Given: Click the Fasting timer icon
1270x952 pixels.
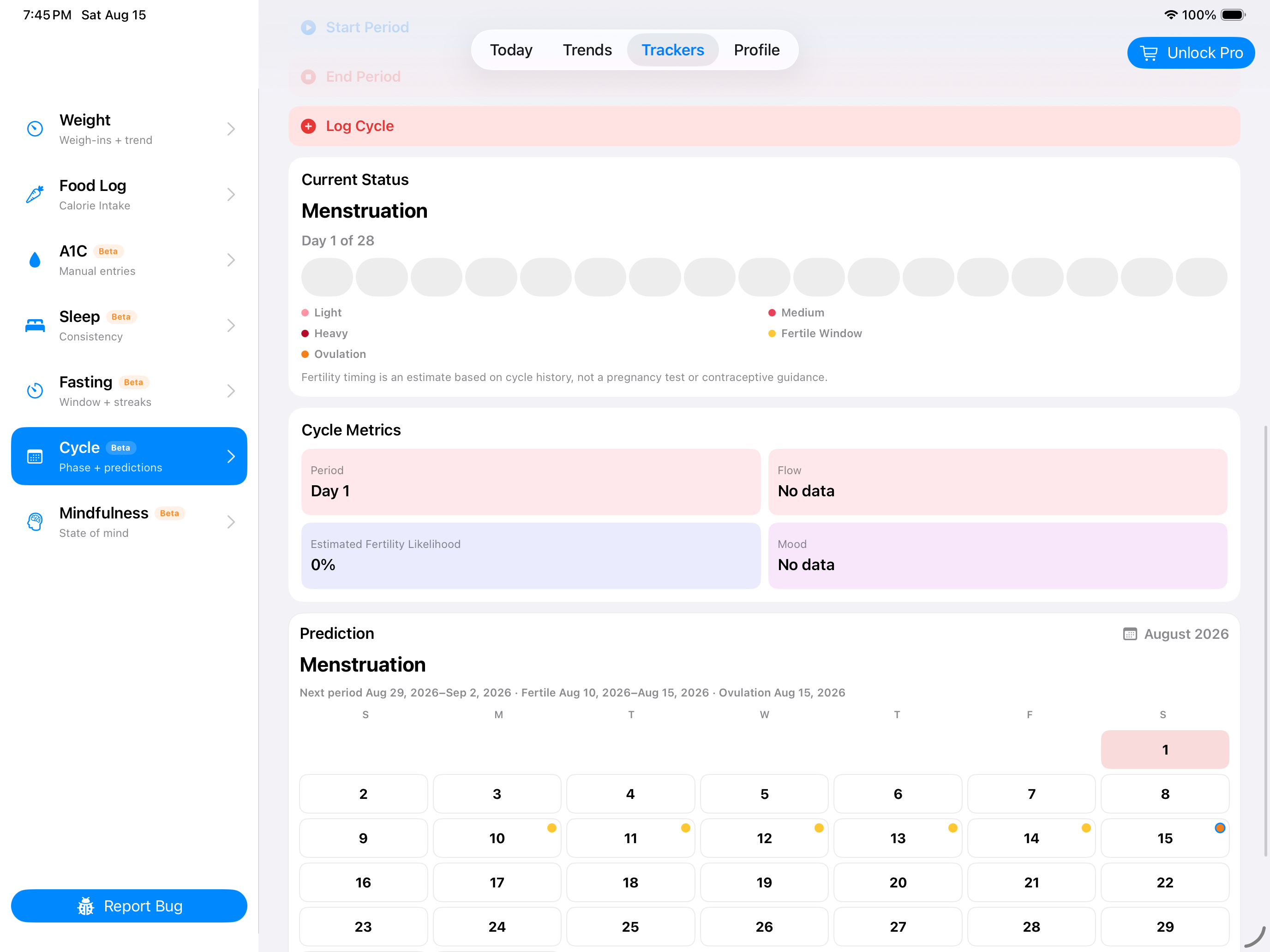Looking at the screenshot, I should point(35,391).
